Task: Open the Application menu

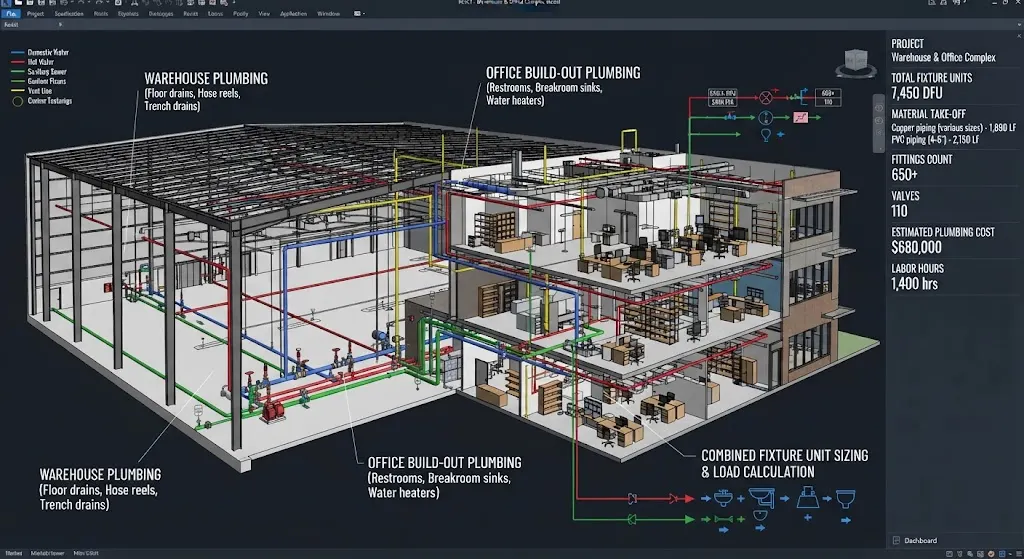Action: [293, 13]
